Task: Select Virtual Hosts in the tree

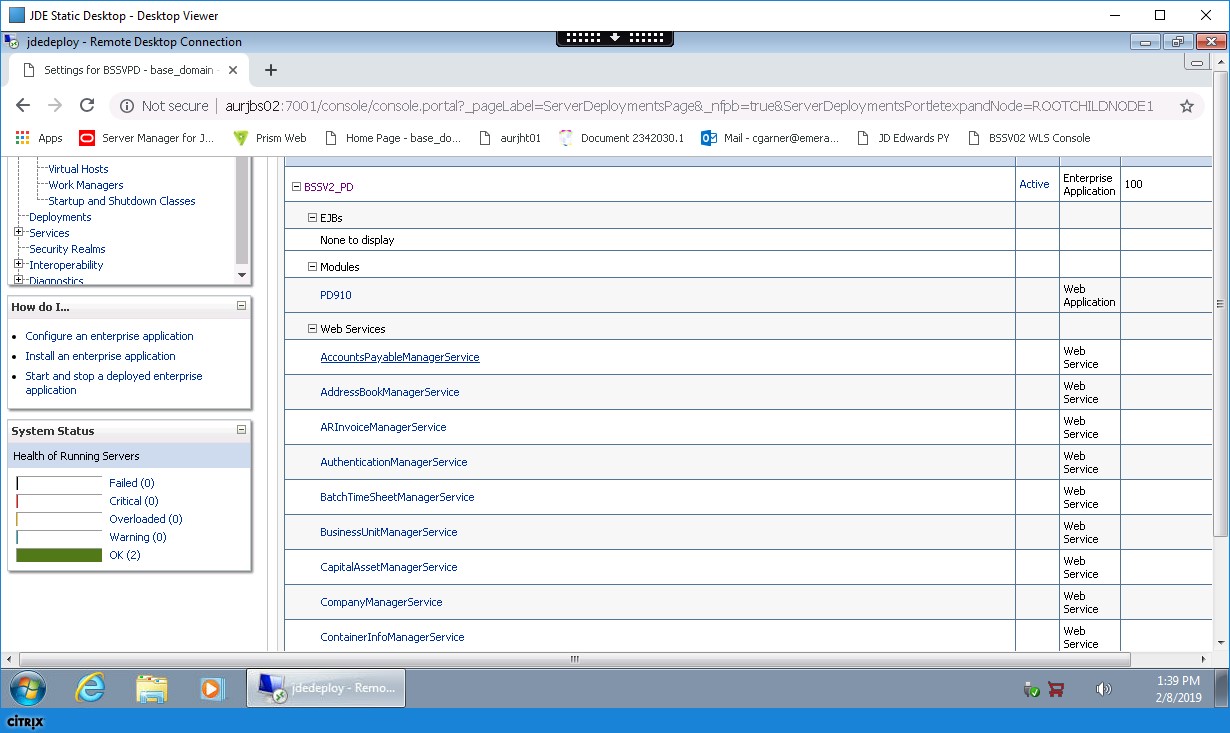Action: coord(78,169)
